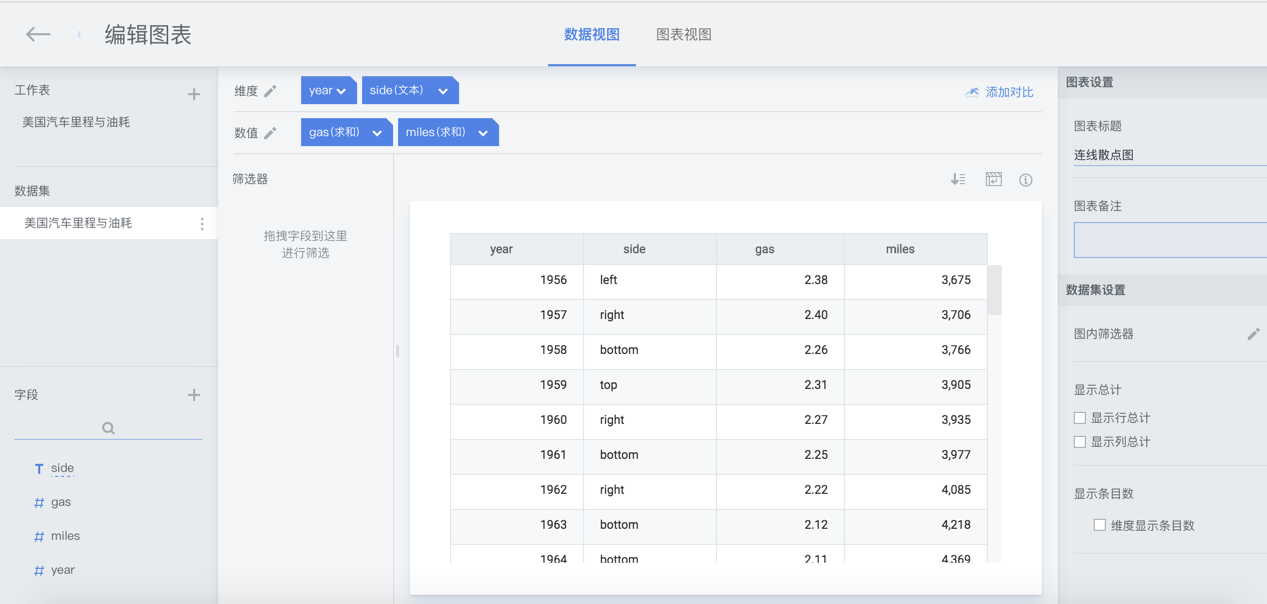Edit 图内筛选器 with the pencil icon
Image resolution: width=1267 pixels, height=604 pixels.
point(1253,334)
